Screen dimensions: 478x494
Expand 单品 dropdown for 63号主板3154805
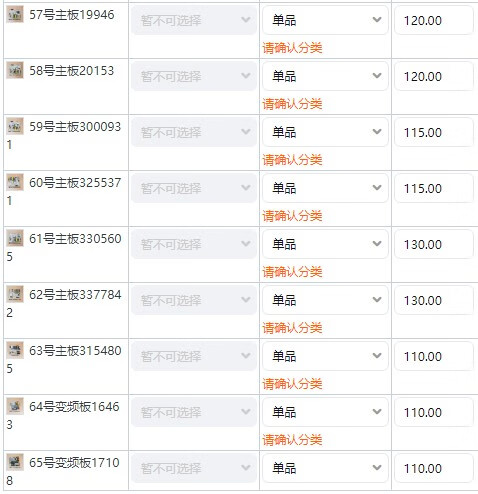coord(325,356)
